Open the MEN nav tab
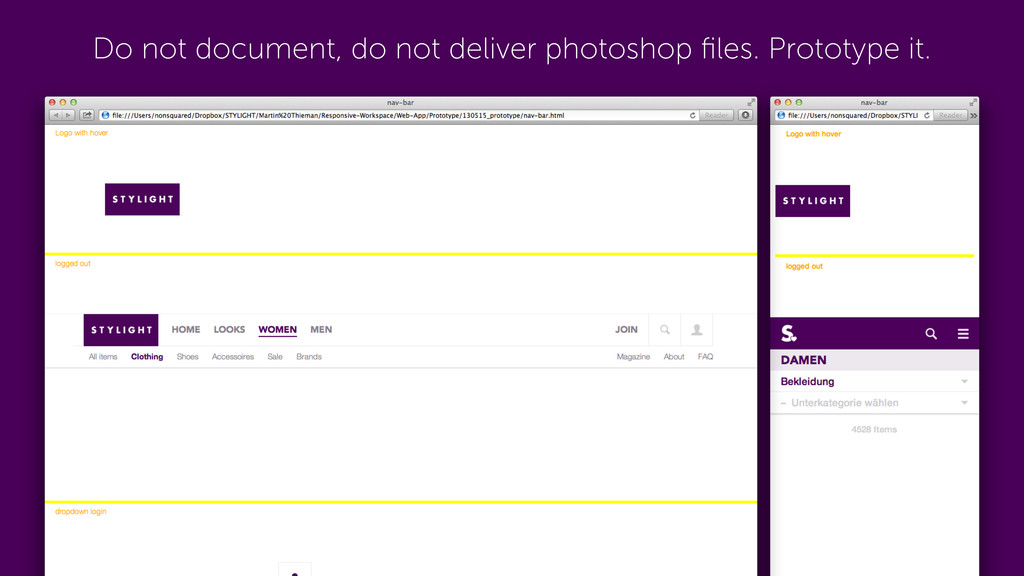The image size is (1024, 576). click(x=321, y=330)
